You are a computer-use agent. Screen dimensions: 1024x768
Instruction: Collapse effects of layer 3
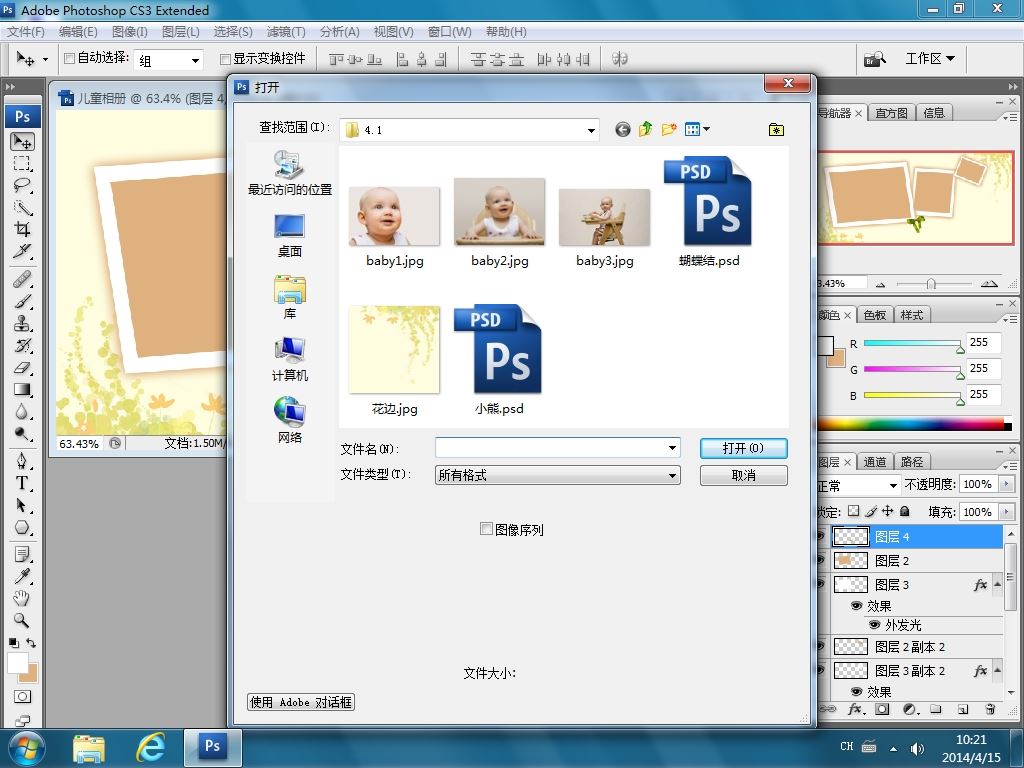[x=997, y=584]
